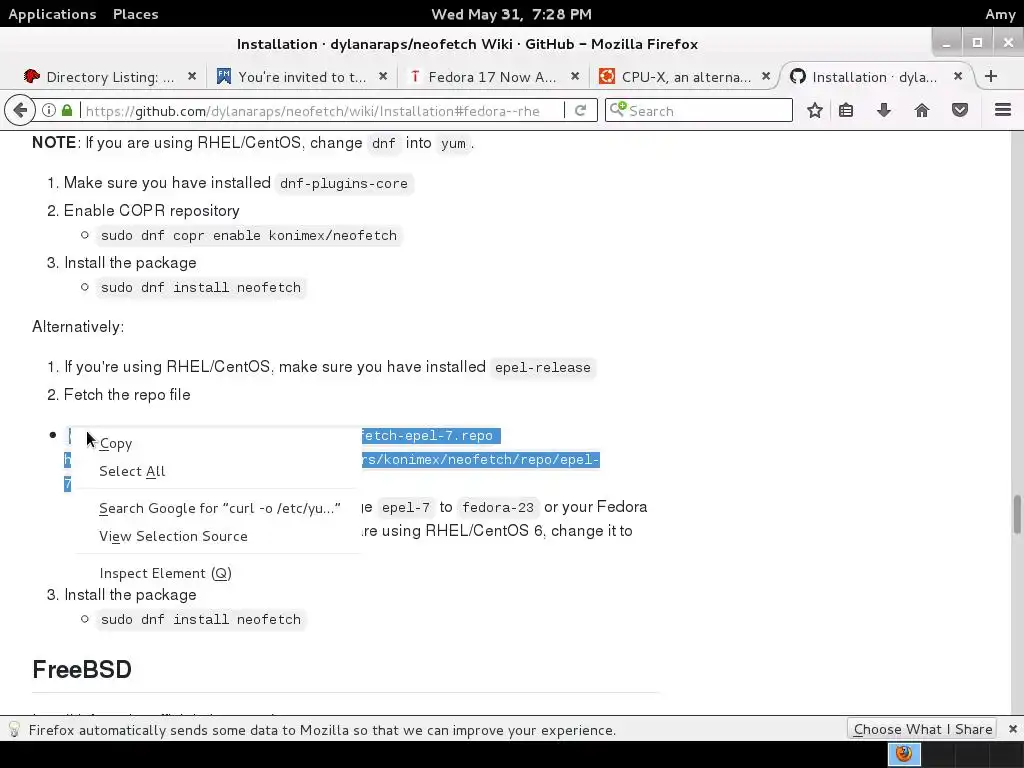Click search engine magnifier icon
The width and height of the screenshot is (1024, 768).
[x=618, y=109]
